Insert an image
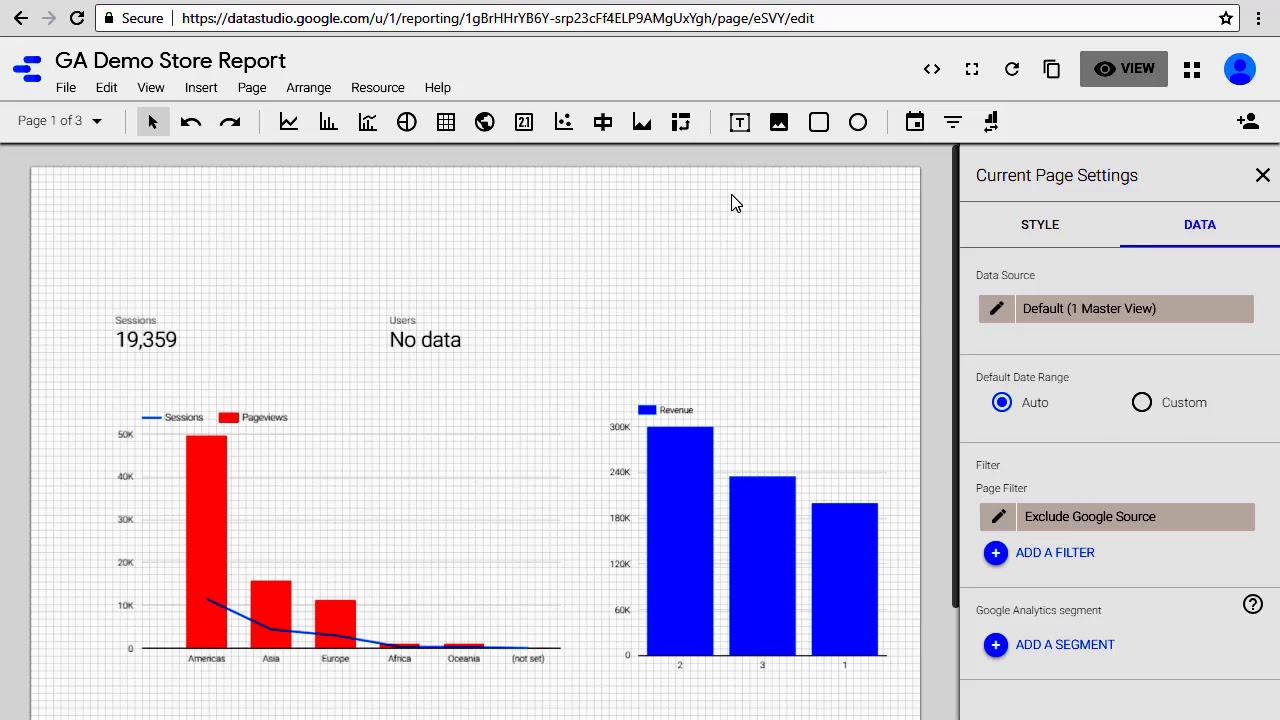This screenshot has height=720, width=1280. (779, 122)
